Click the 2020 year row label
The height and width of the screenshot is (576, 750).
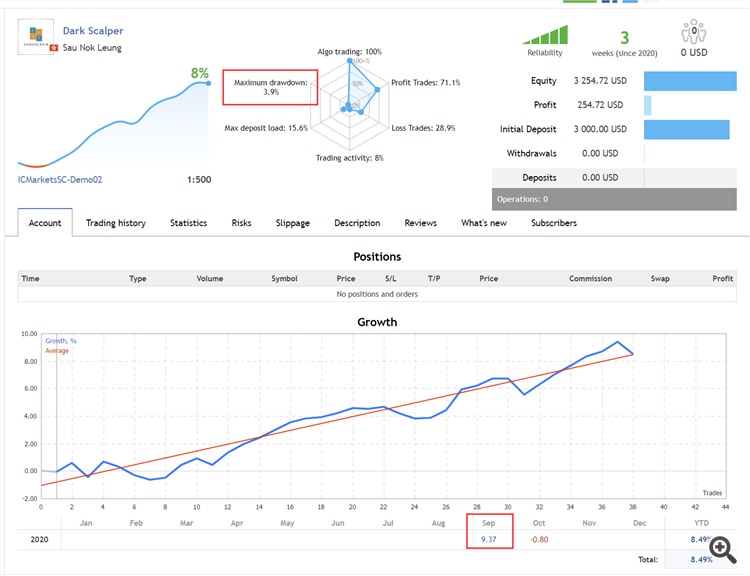coord(39,539)
